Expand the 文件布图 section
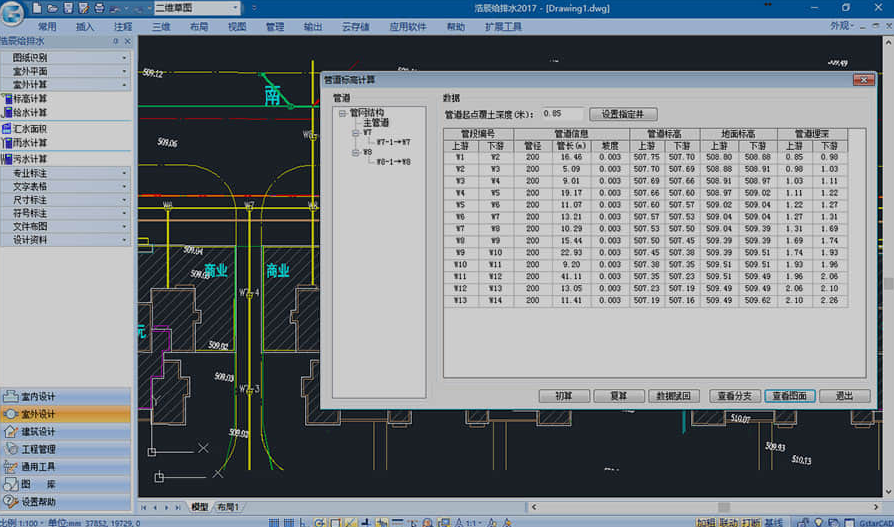The image size is (894, 527). point(66,226)
